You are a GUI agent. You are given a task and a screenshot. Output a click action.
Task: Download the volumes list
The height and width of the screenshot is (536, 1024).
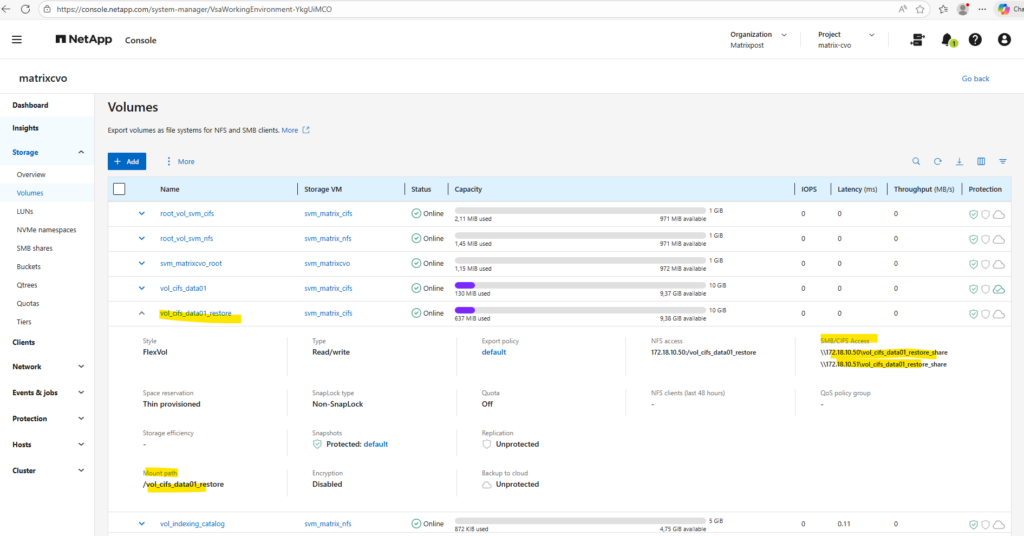[x=959, y=161]
